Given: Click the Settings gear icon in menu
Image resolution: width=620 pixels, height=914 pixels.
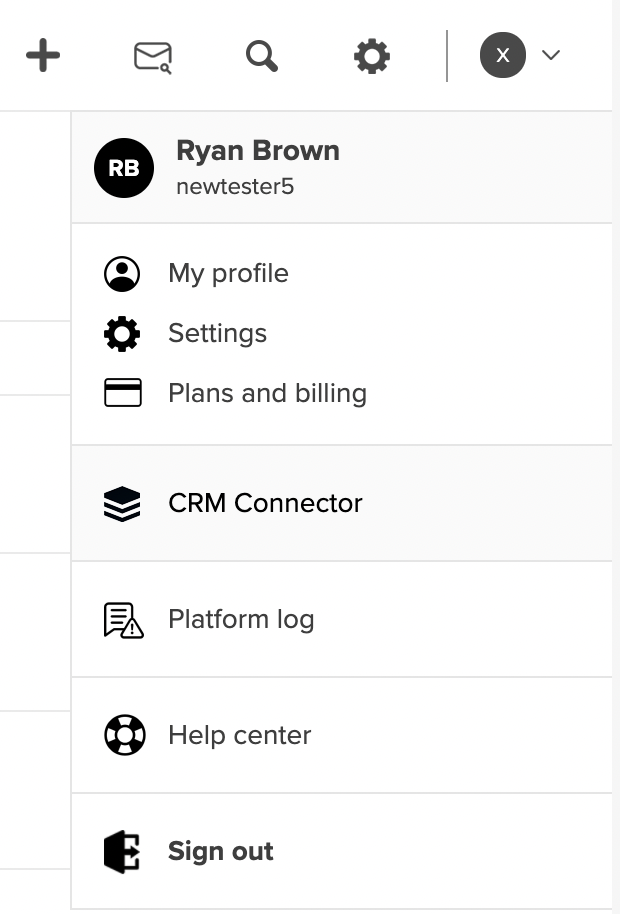Looking at the screenshot, I should (122, 334).
